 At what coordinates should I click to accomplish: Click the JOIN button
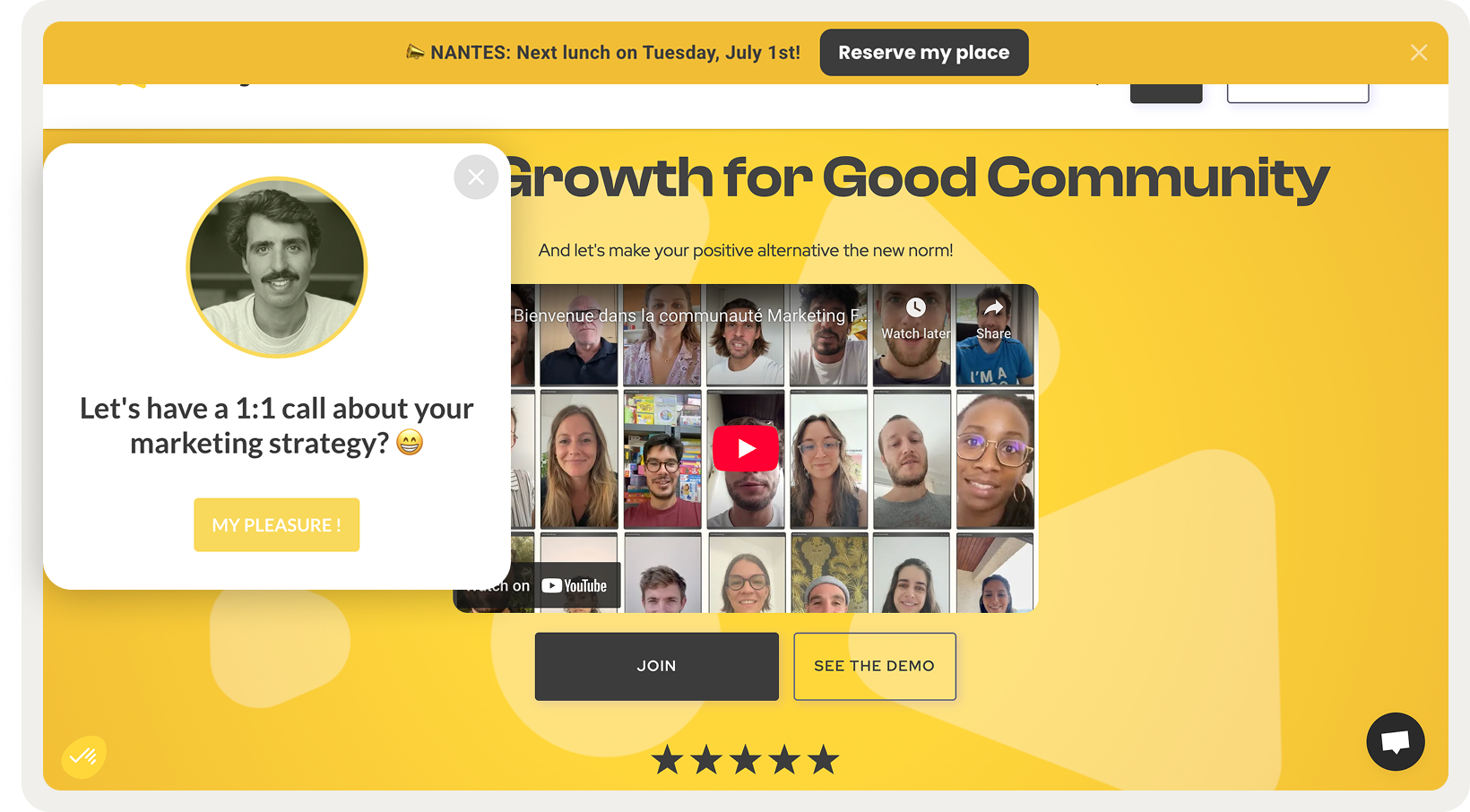click(x=657, y=667)
